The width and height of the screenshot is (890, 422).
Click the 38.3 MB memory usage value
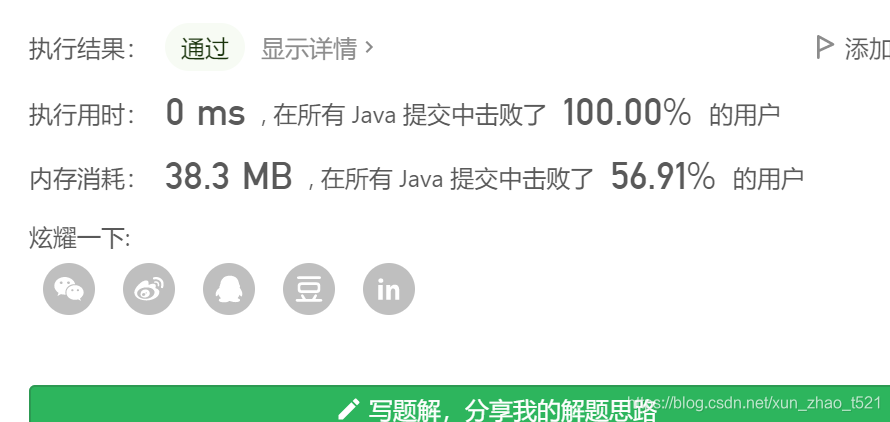(229, 177)
